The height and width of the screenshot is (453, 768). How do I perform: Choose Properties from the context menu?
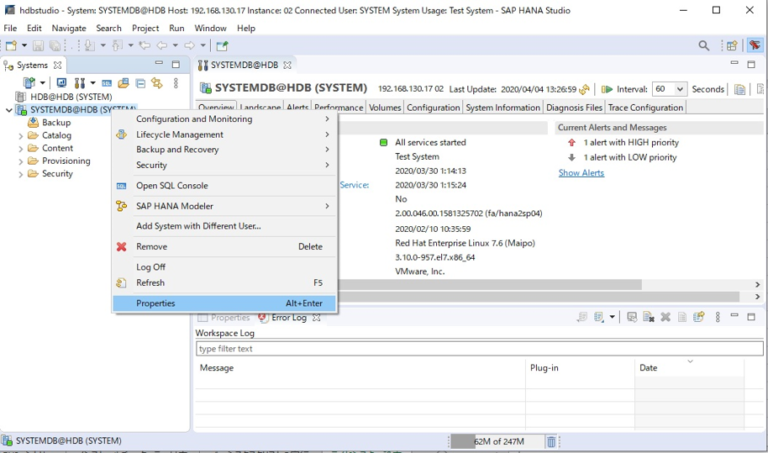click(156, 303)
